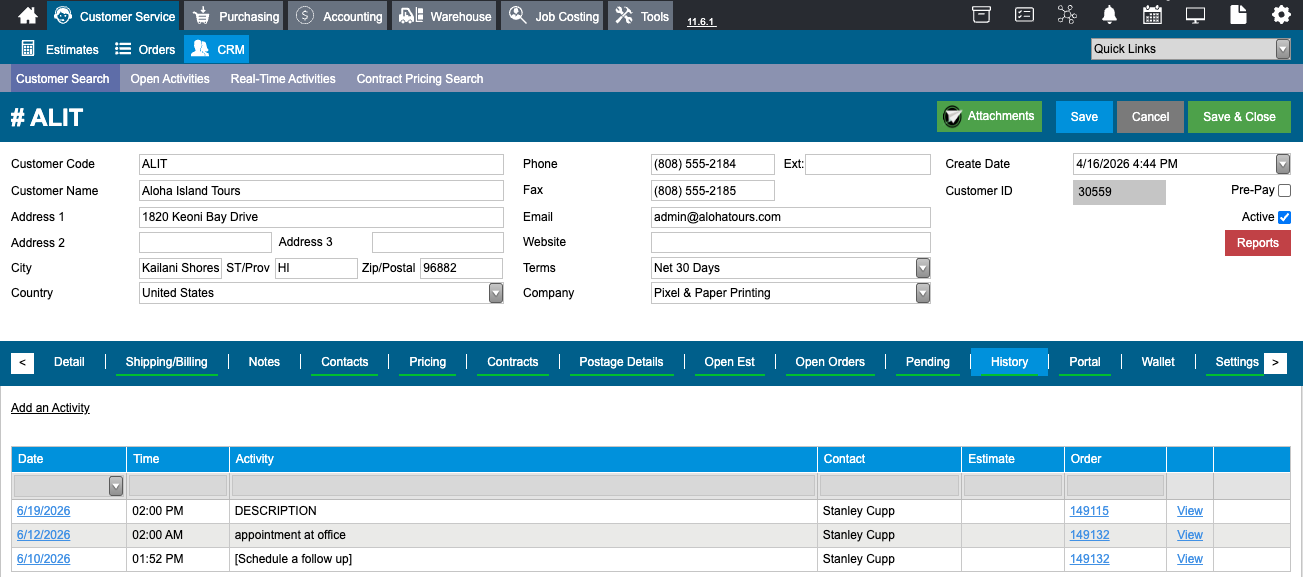Click the Cancel button
1303x577 pixels.
click(x=1151, y=117)
